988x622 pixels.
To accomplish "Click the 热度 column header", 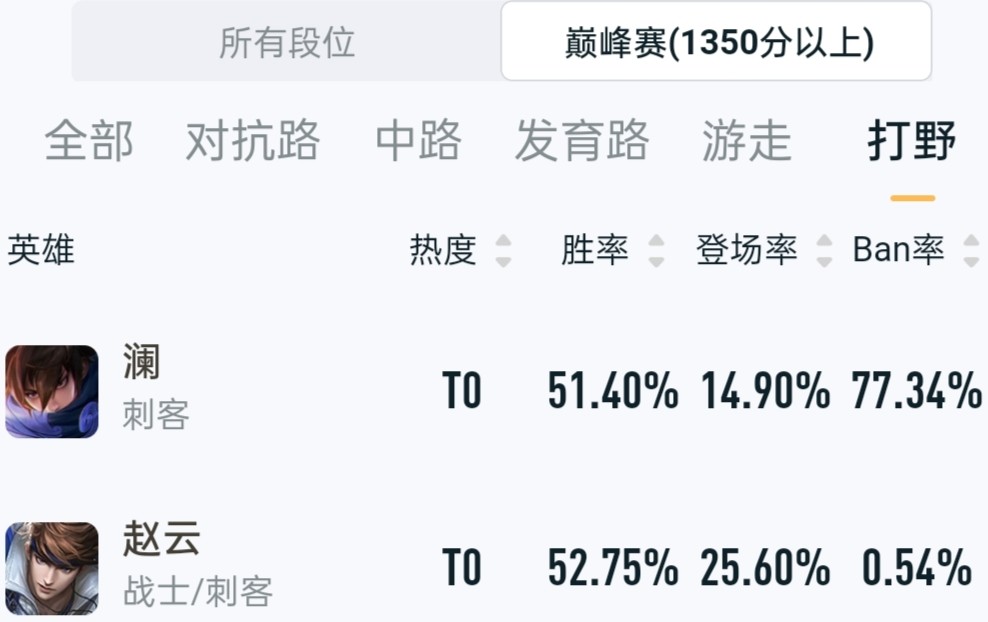I will coord(443,250).
